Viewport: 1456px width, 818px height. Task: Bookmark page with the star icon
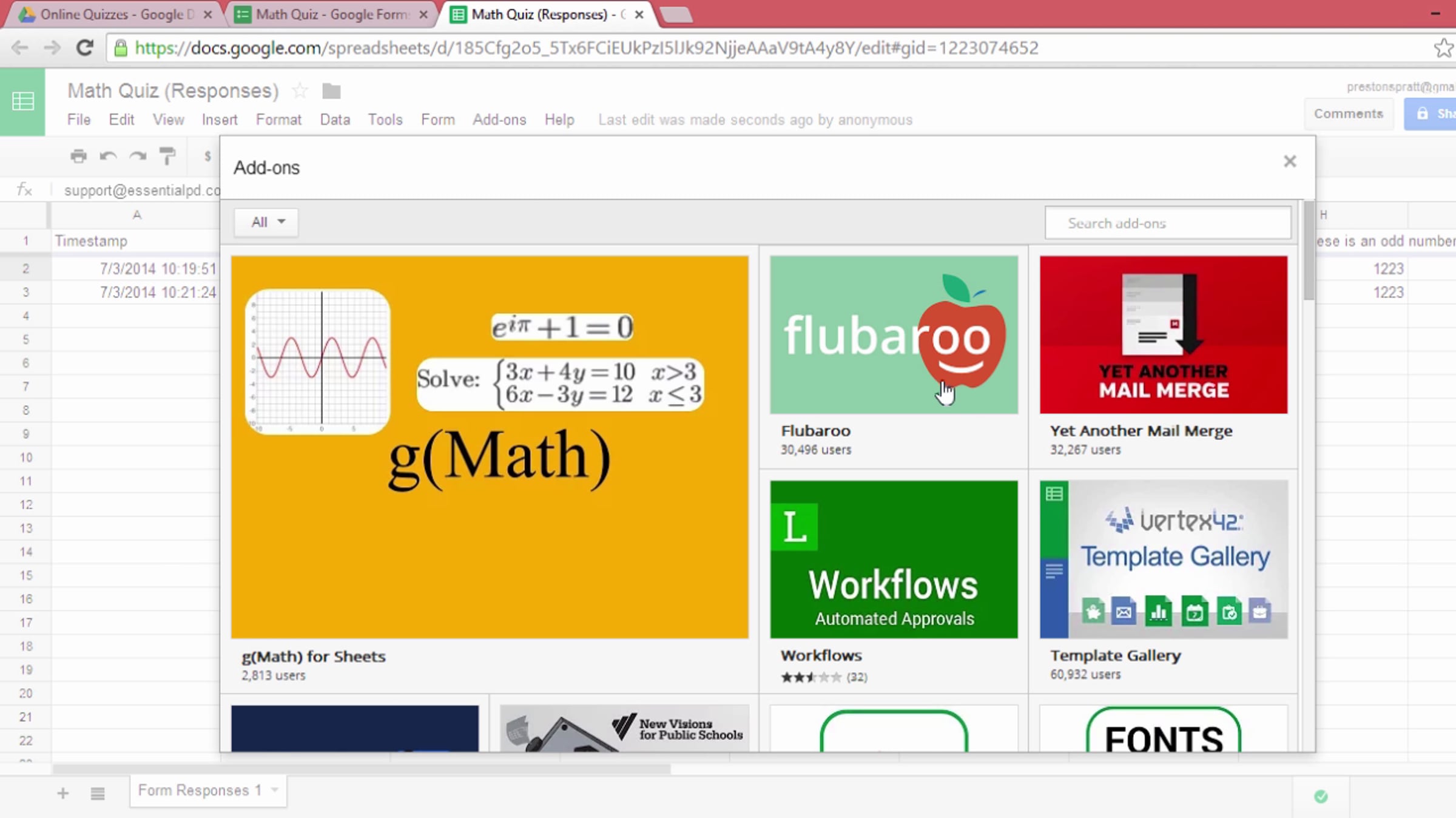pos(1443,48)
